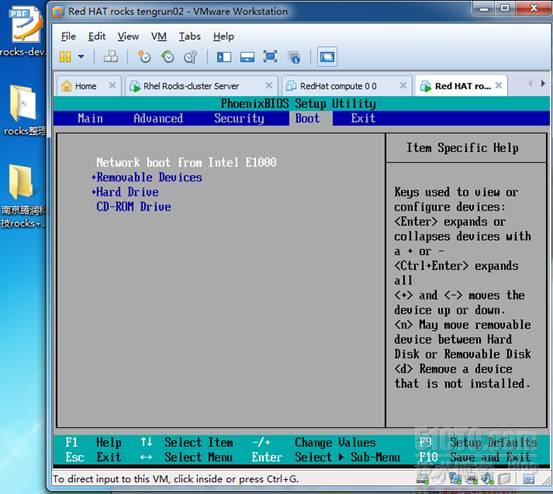Click the CD/DVD status bar icon
The height and width of the screenshot is (494, 553).
(439, 478)
